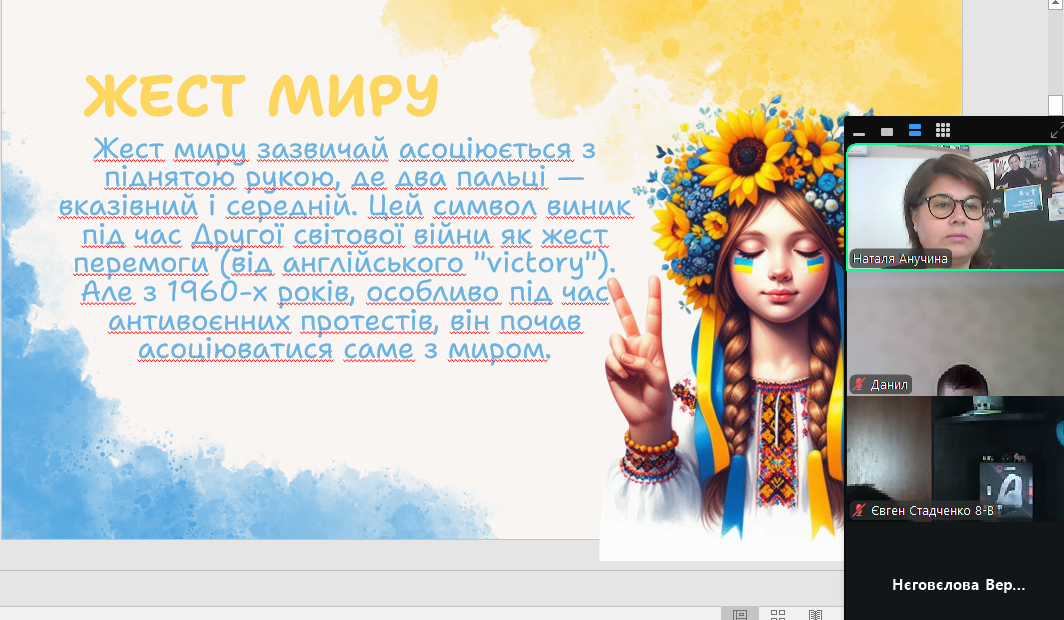
Task: Switch Zoom panel to single speaker view
Action: coord(886,131)
